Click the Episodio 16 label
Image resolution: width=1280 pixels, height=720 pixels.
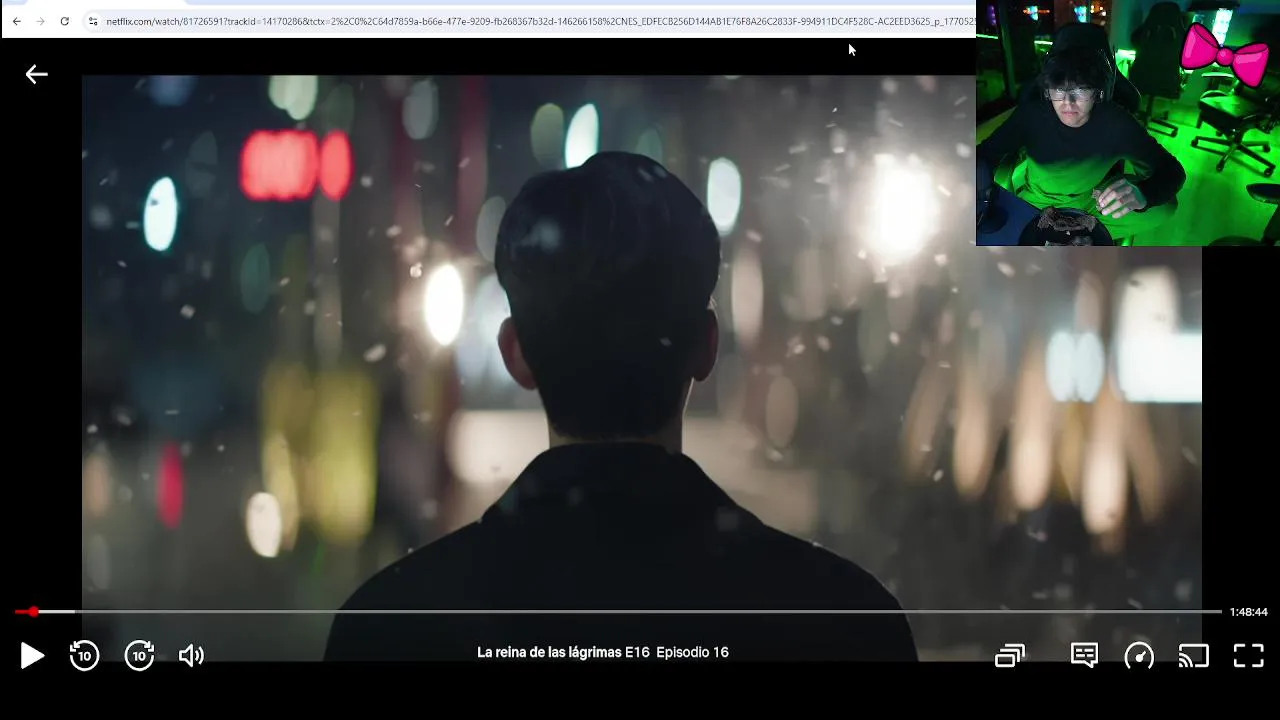692,652
